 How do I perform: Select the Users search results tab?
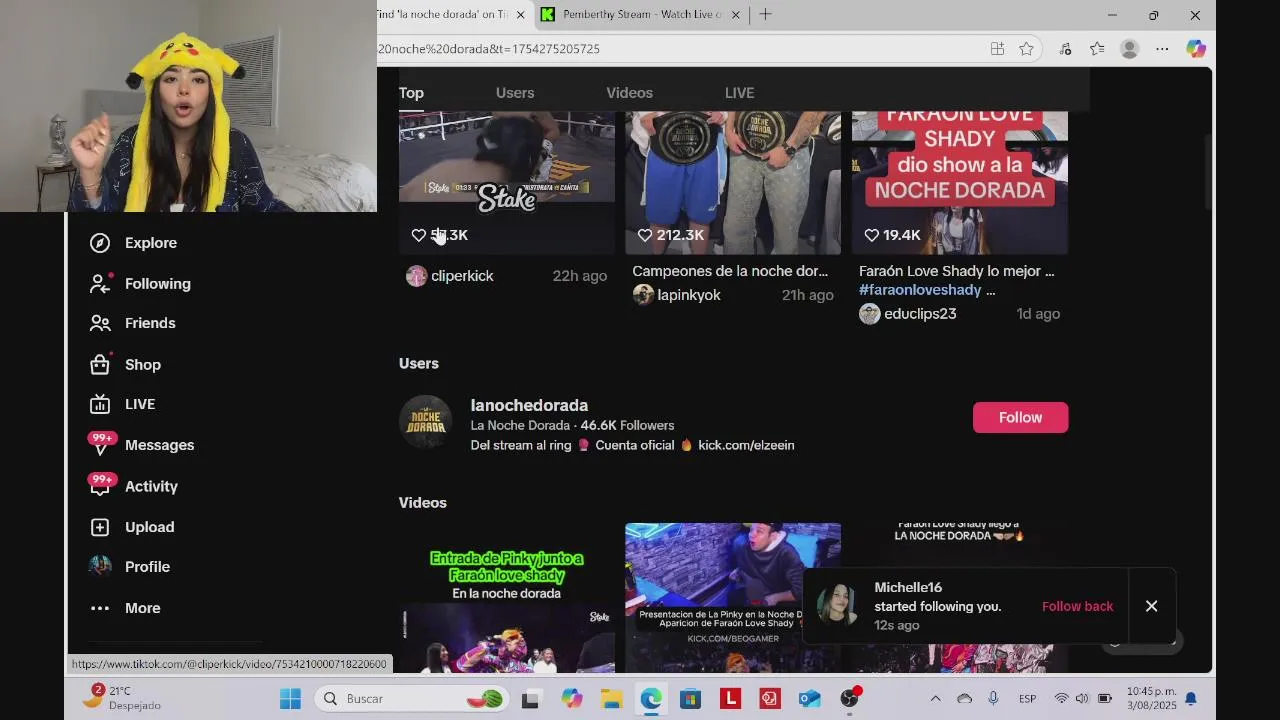point(515,93)
